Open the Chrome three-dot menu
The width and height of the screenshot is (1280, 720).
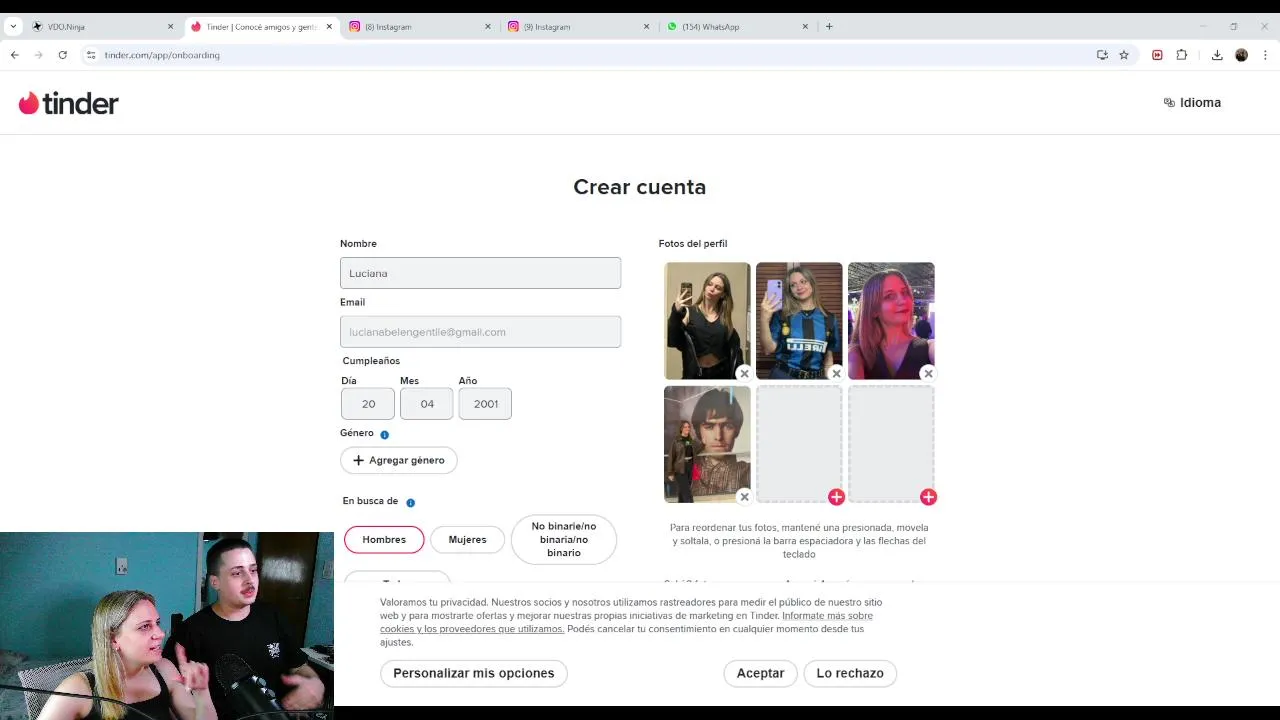click(x=1264, y=55)
